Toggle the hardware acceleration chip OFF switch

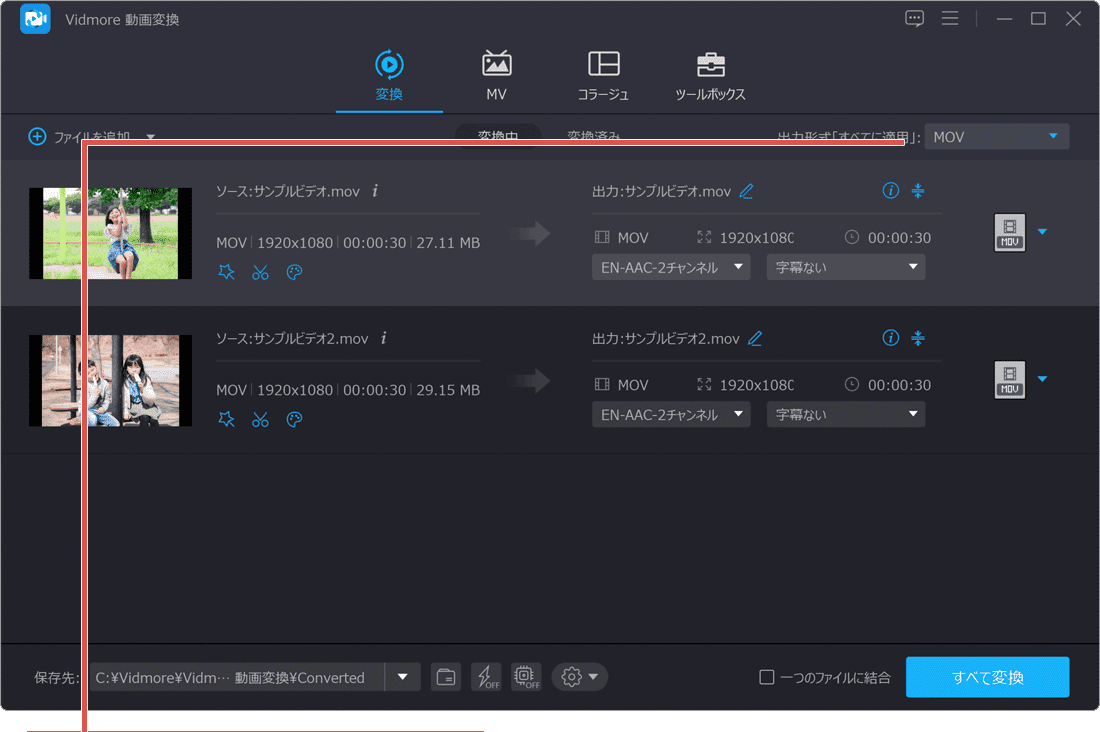point(526,677)
